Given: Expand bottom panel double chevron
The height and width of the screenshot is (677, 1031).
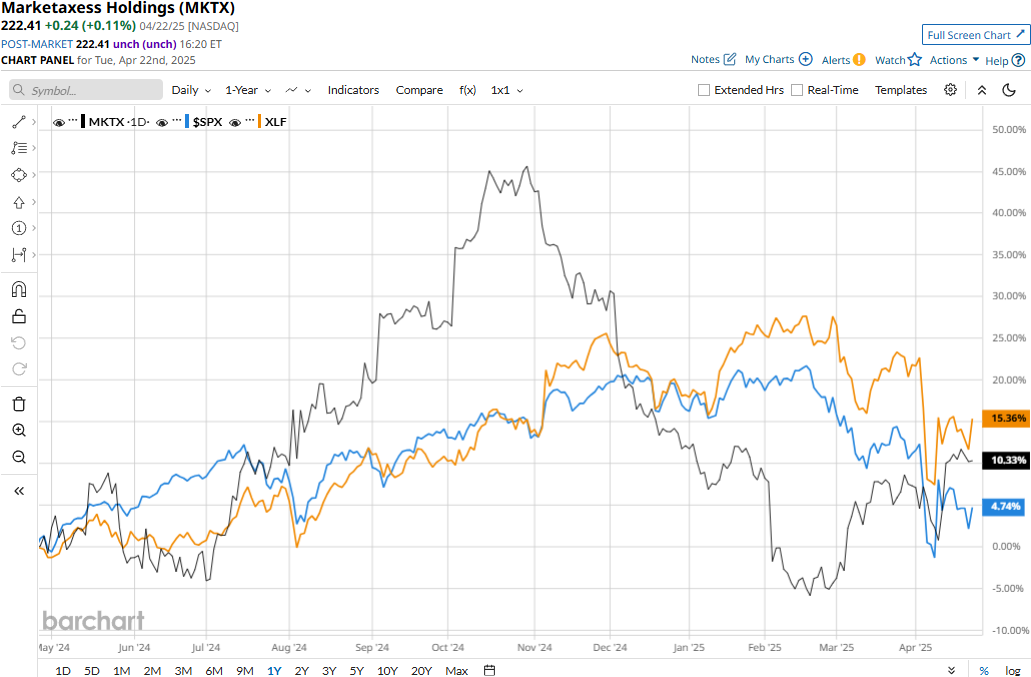Looking at the screenshot, I should click(951, 670).
